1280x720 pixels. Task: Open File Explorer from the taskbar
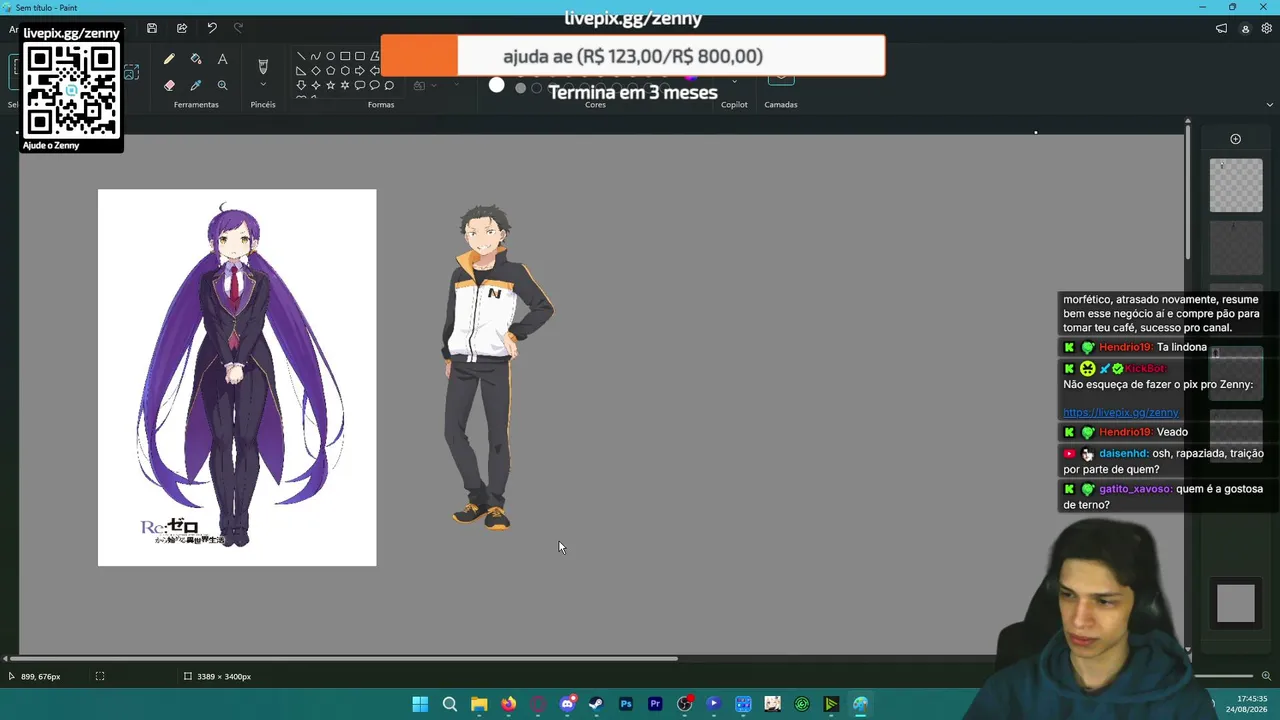479,704
